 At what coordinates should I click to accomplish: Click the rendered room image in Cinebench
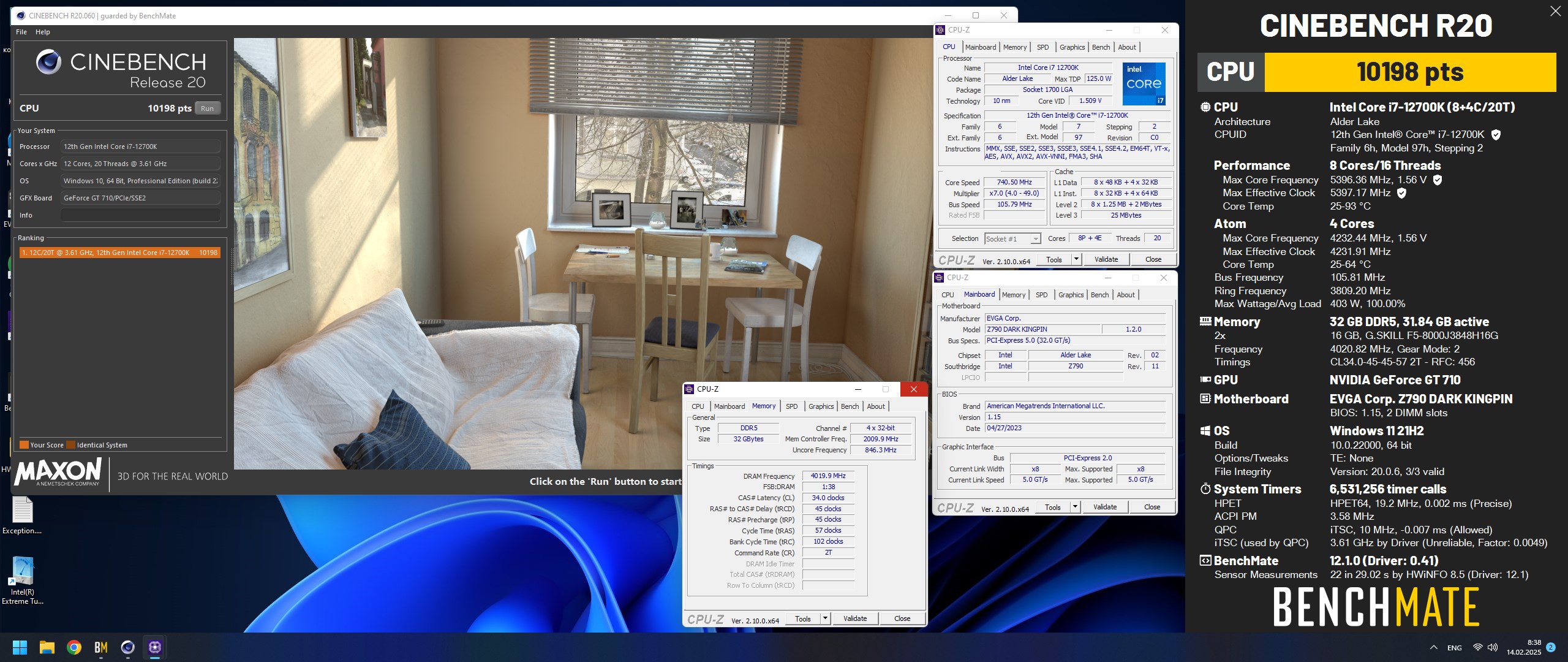click(x=583, y=253)
